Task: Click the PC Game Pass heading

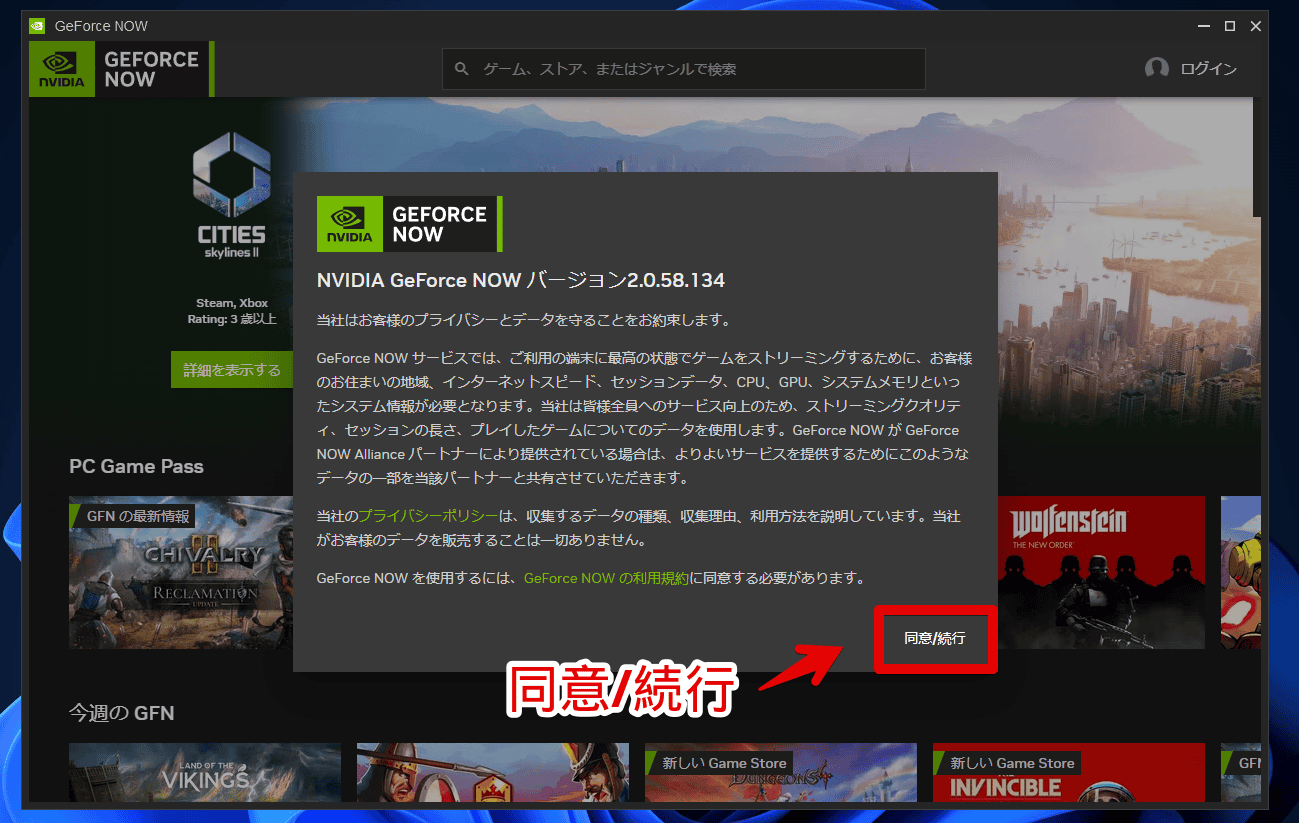Action: pyautogui.click(x=136, y=466)
